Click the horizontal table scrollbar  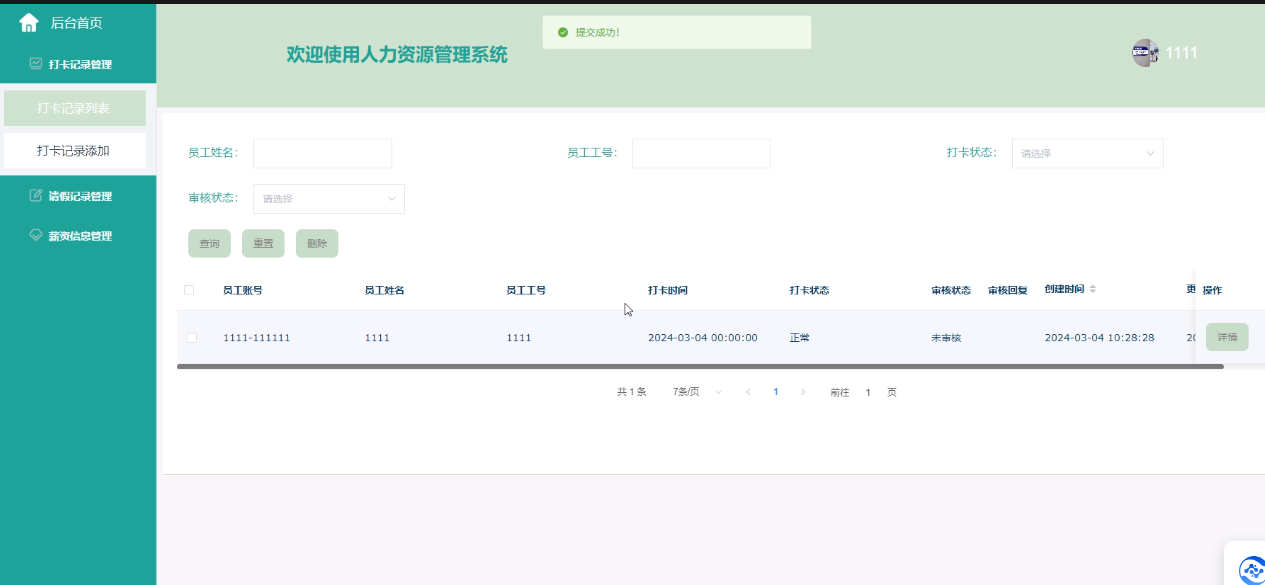(x=700, y=367)
